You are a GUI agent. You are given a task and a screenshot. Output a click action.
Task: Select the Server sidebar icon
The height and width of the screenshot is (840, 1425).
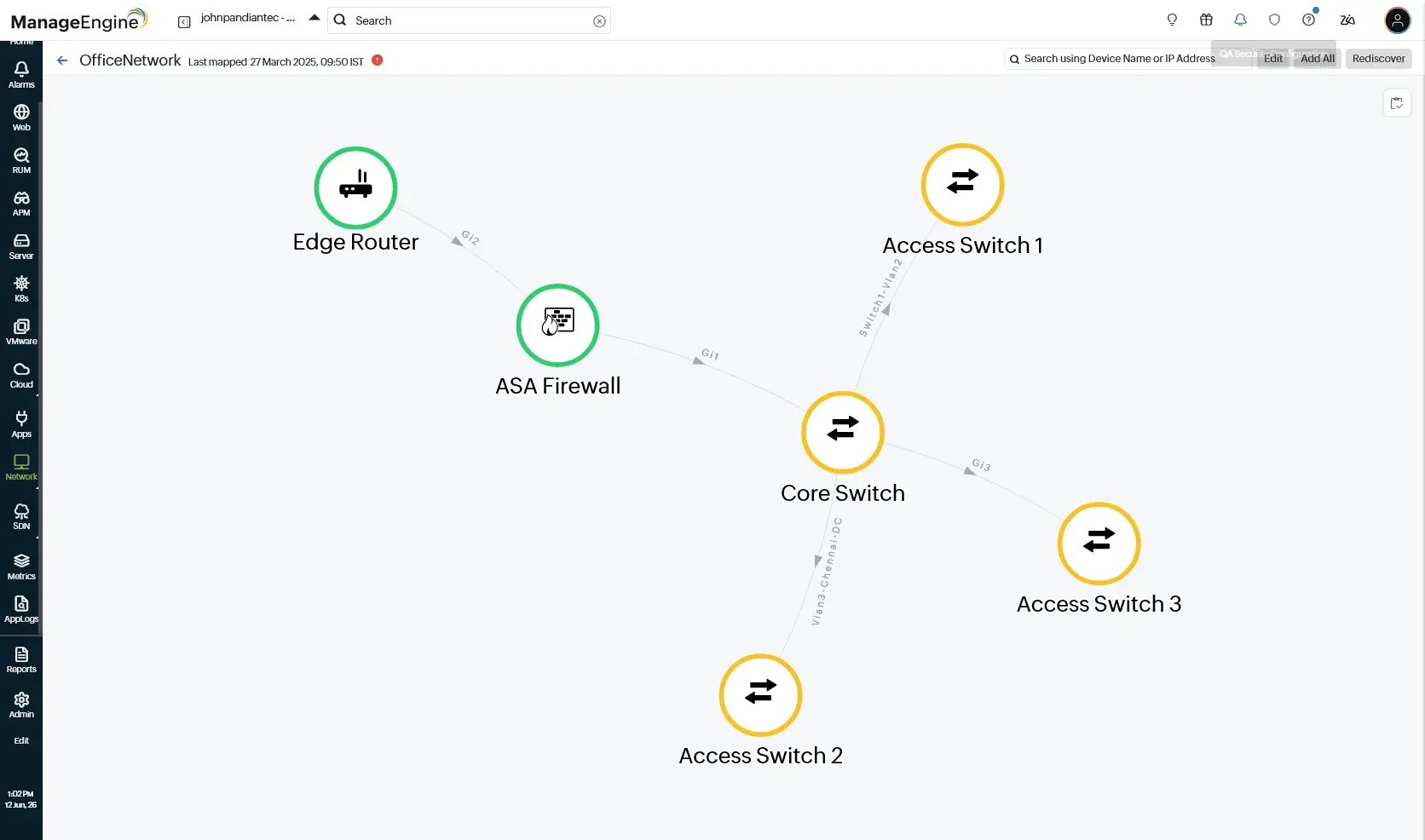[21, 246]
